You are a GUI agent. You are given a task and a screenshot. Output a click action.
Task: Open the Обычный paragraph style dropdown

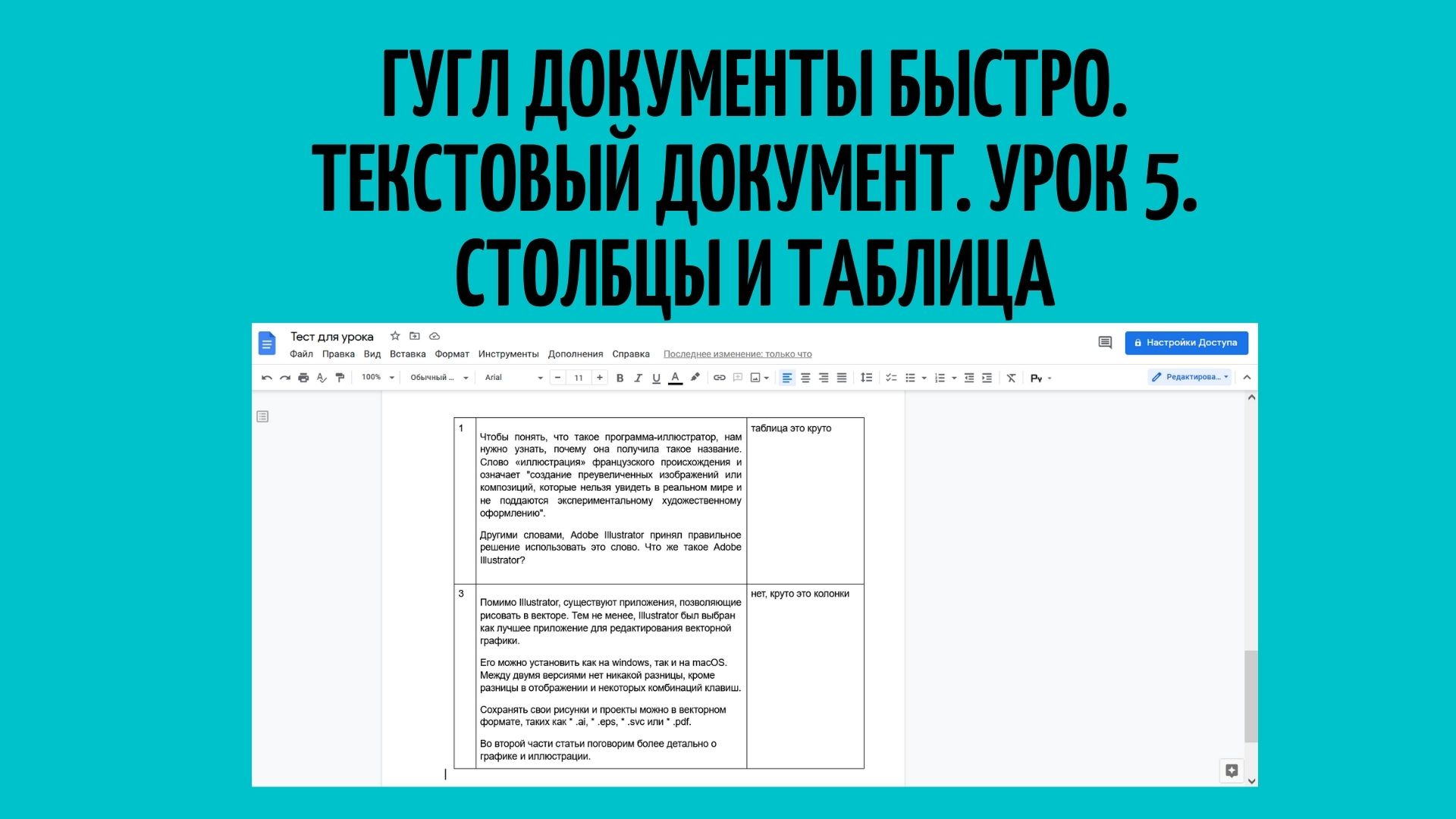point(439,378)
